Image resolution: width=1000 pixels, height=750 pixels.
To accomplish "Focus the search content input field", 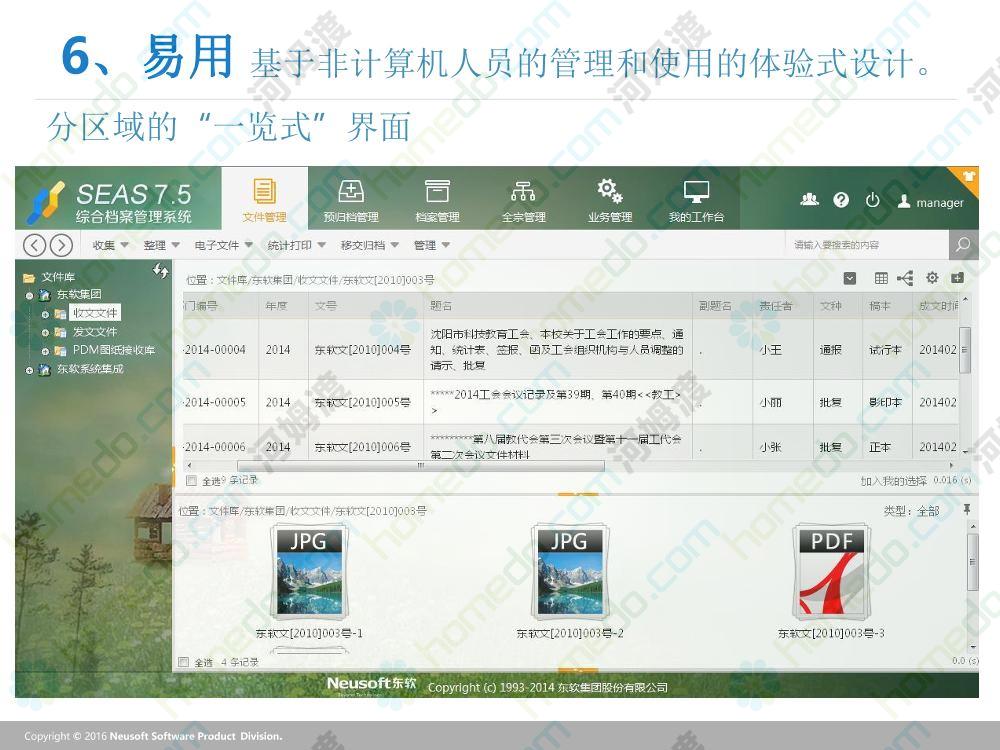I will tap(867, 245).
